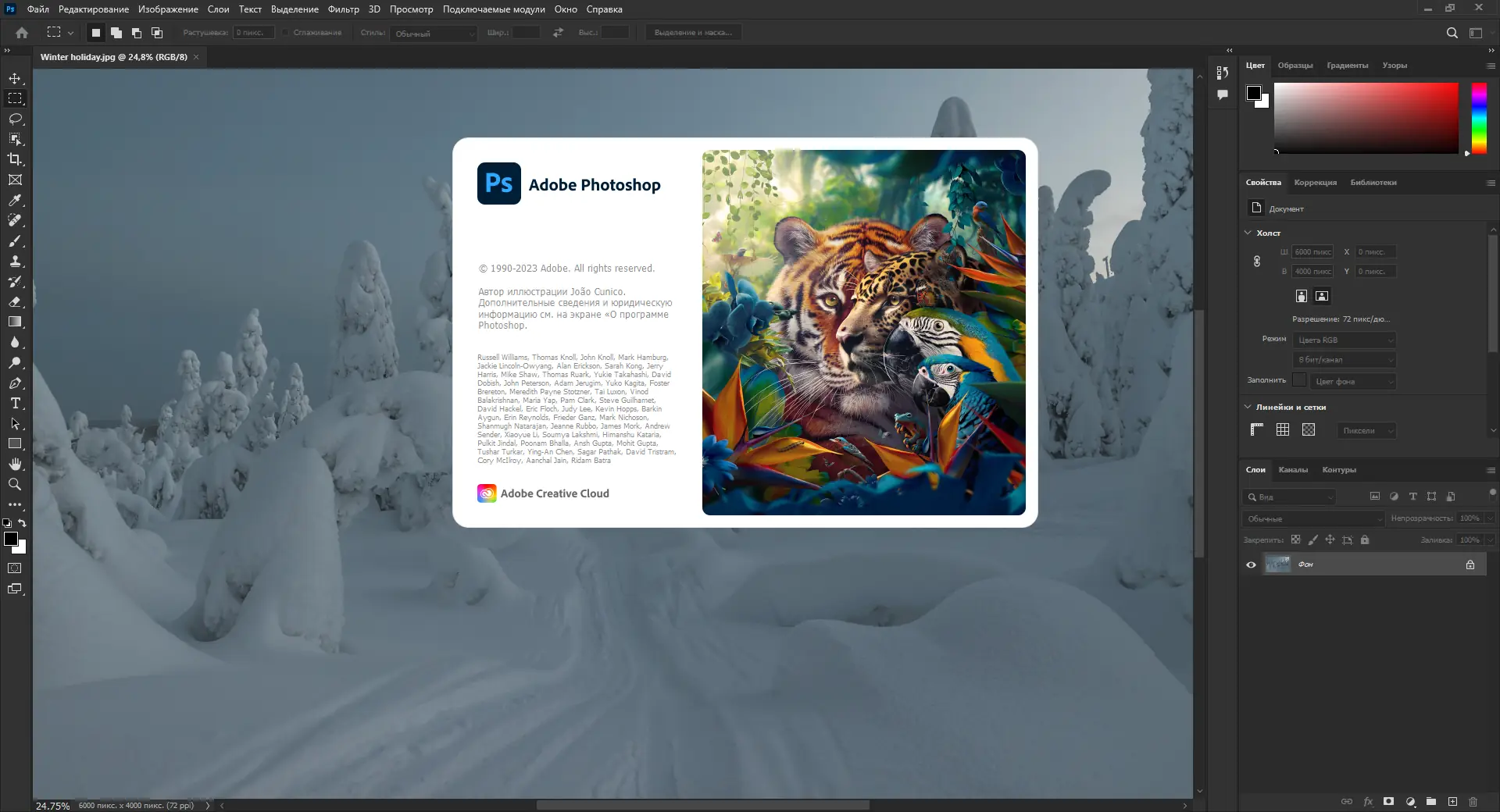Toggle lock position icon in Закрепить row
Viewport: 1500px width, 812px height.
click(1330, 540)
